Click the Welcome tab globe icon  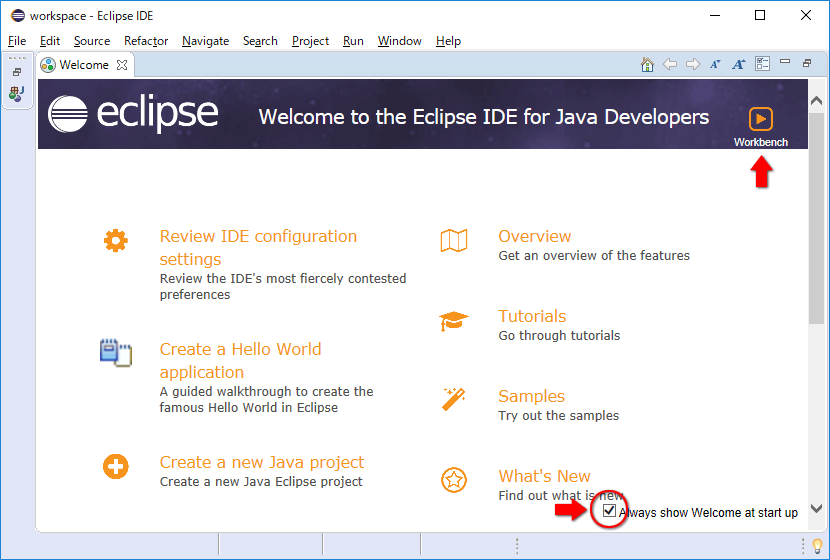tap(48, 65)
